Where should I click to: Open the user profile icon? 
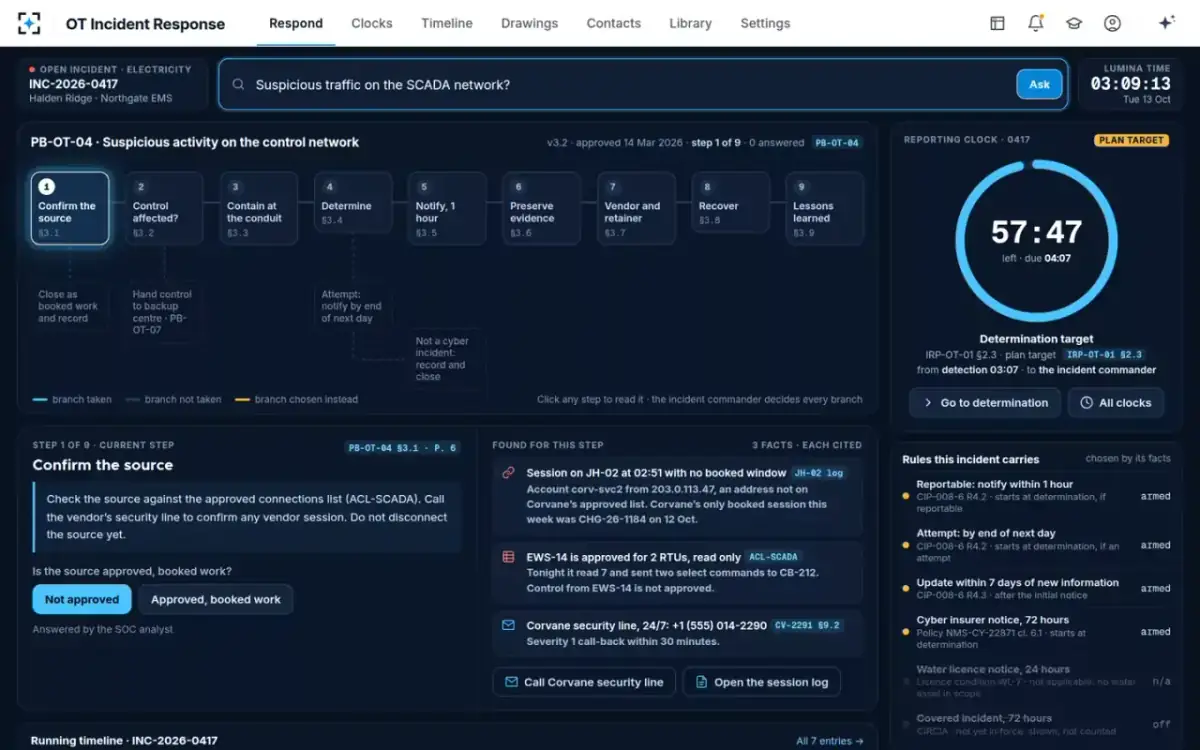[x=1112, y=23]
